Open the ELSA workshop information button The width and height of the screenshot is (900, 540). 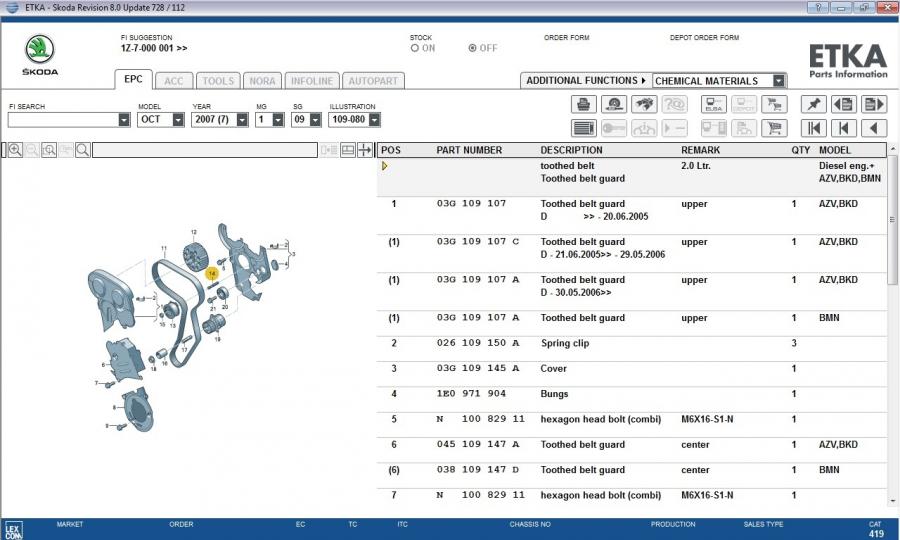click(713, 104)
